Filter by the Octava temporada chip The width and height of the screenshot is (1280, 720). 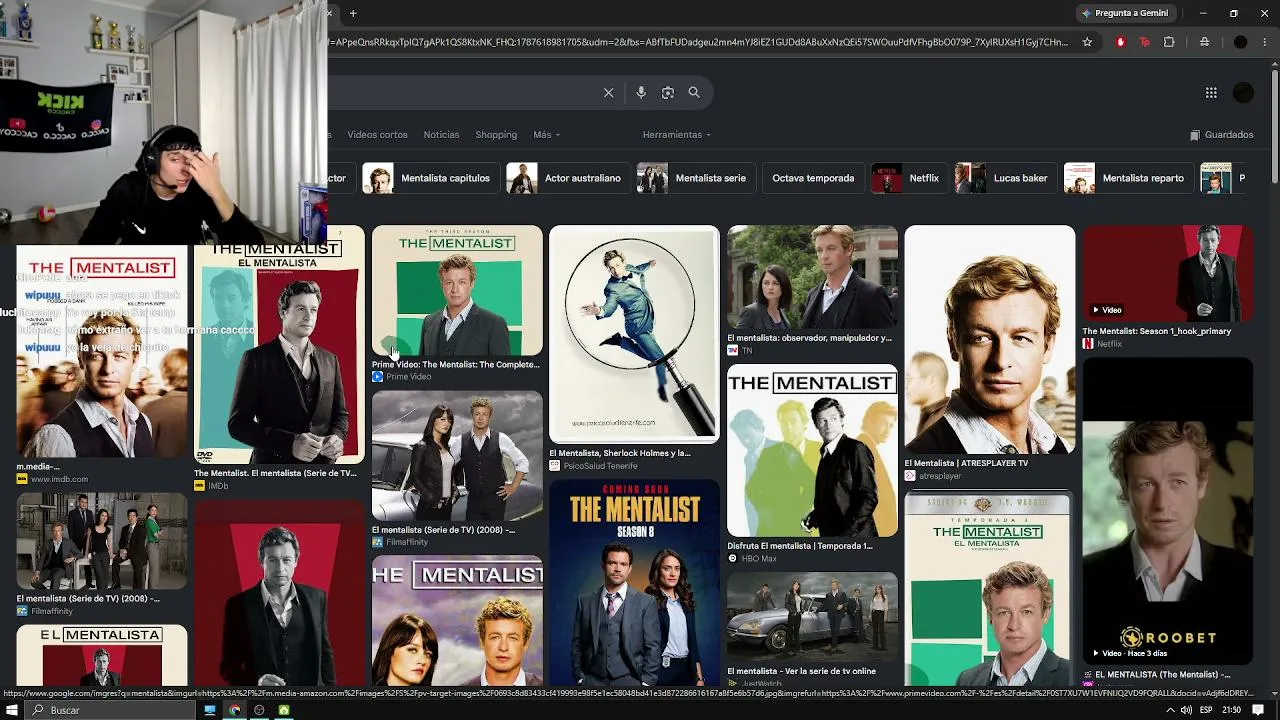[x=813, y=178]
